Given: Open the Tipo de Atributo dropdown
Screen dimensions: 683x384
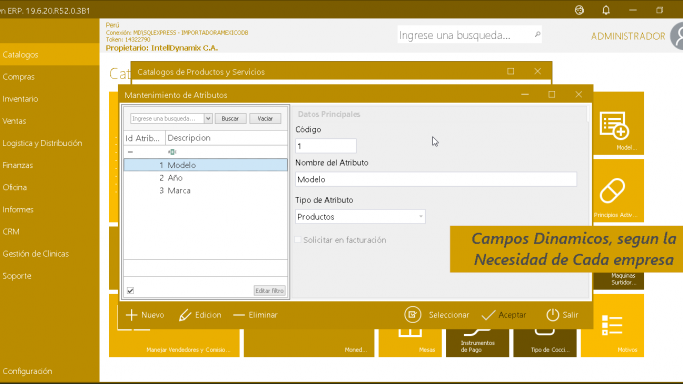Looking at the screenshot, I should [x=360, y=217].
